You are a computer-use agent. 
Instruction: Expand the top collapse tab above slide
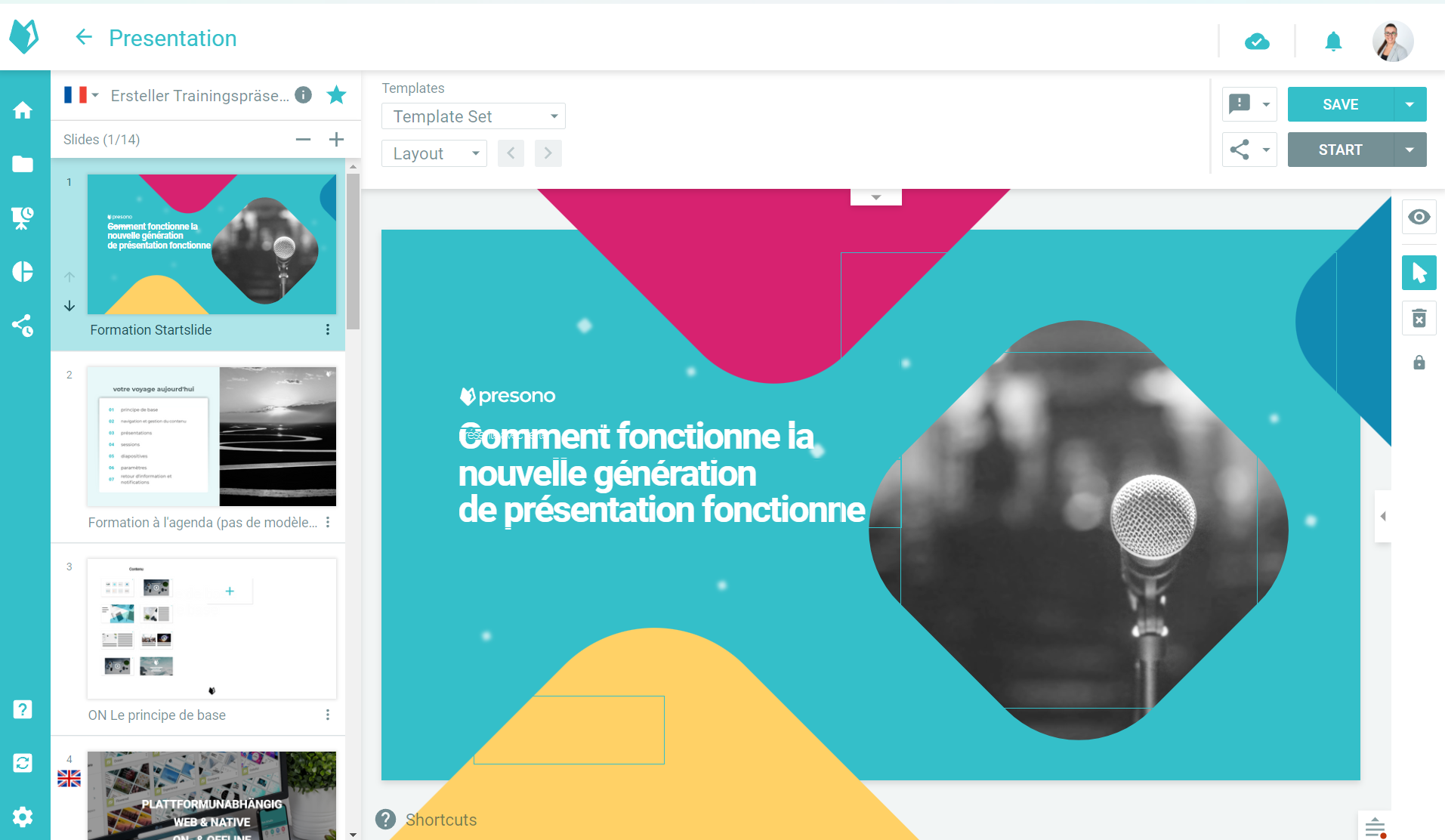pyautogui.click(x=876, y=197)
